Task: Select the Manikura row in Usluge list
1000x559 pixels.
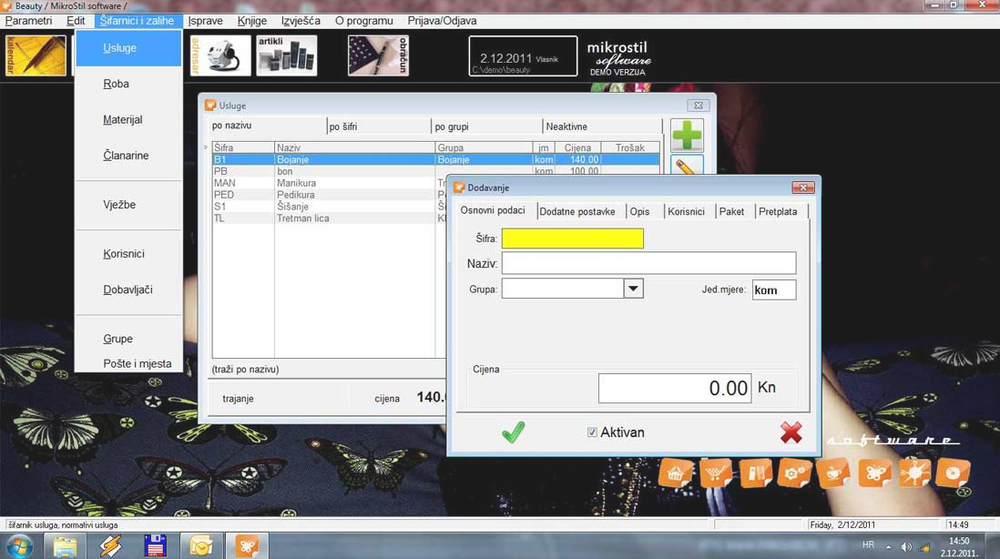Action: pos(329,183)
